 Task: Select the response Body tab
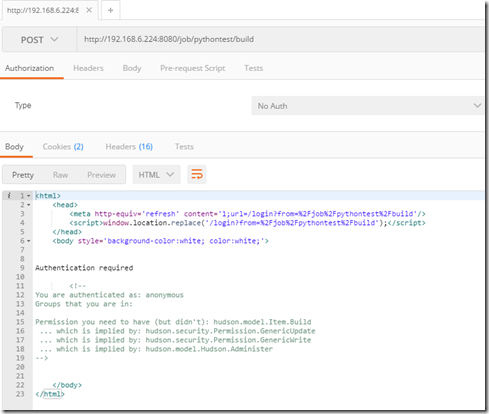tap(14, 147)
